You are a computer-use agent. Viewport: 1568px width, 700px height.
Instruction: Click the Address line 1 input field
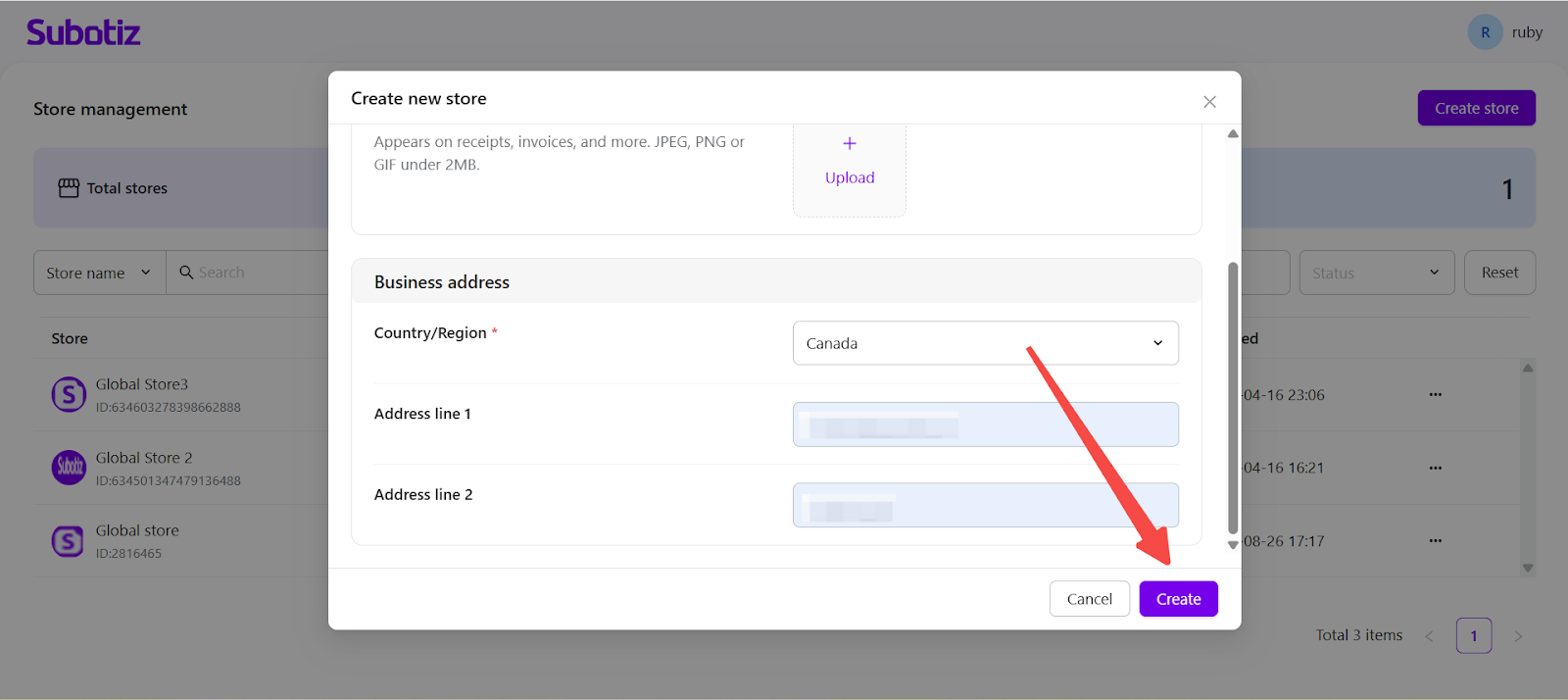tap(985, 425)
